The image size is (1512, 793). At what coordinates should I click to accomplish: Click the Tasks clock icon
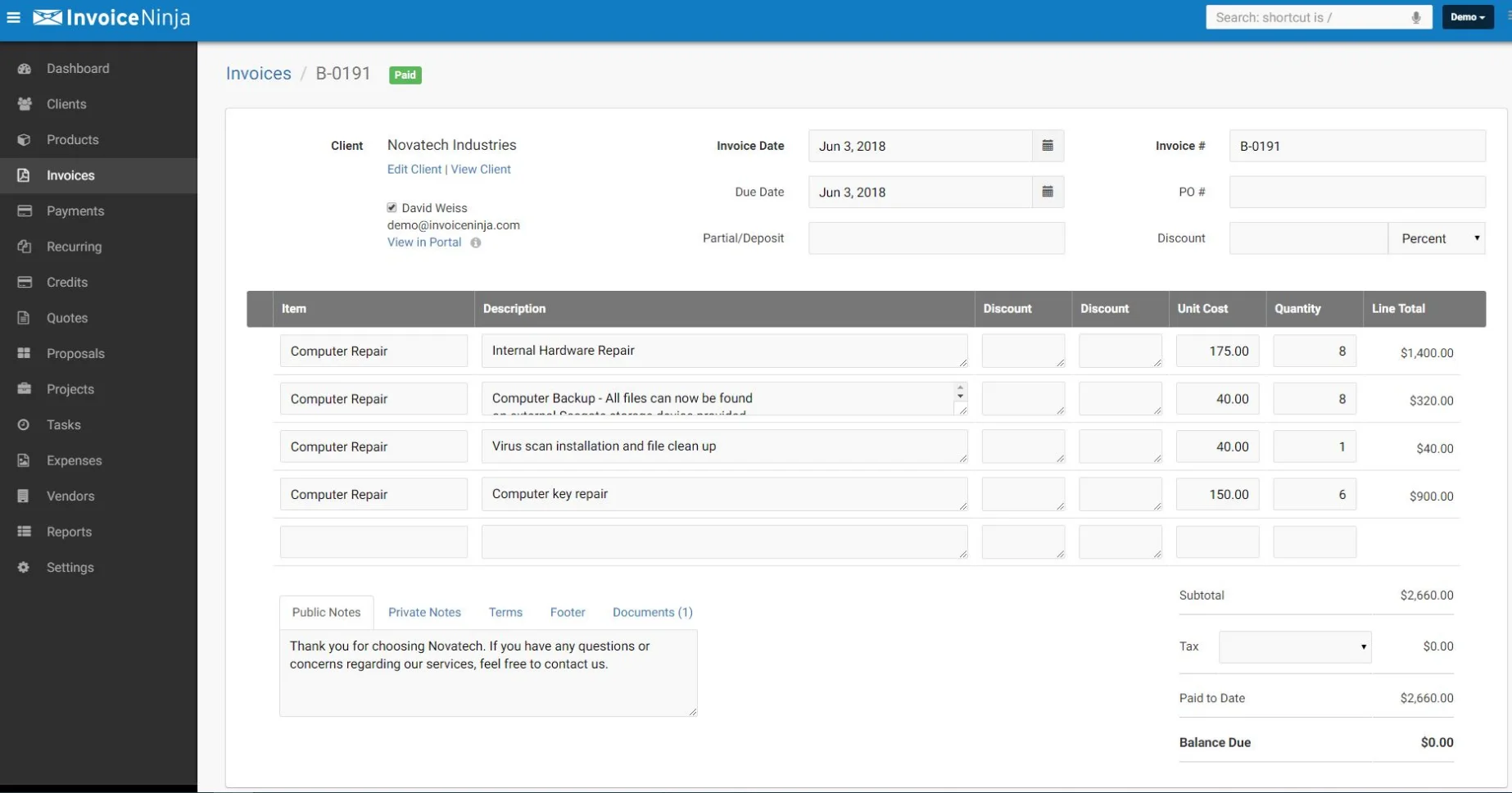click(x=24, y=425)
